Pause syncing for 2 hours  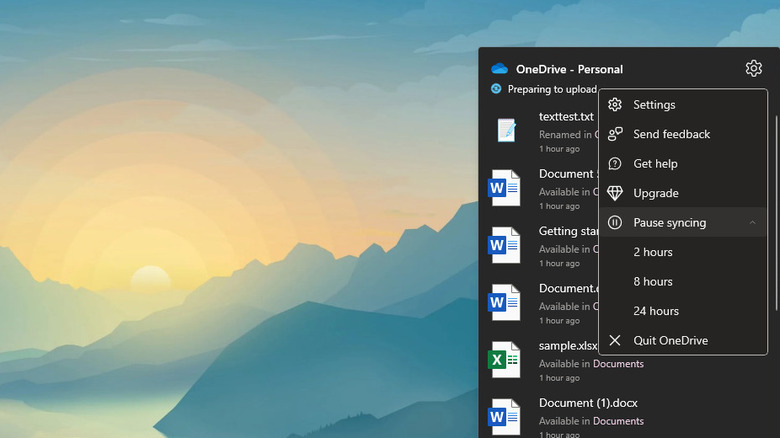[653, 252]
